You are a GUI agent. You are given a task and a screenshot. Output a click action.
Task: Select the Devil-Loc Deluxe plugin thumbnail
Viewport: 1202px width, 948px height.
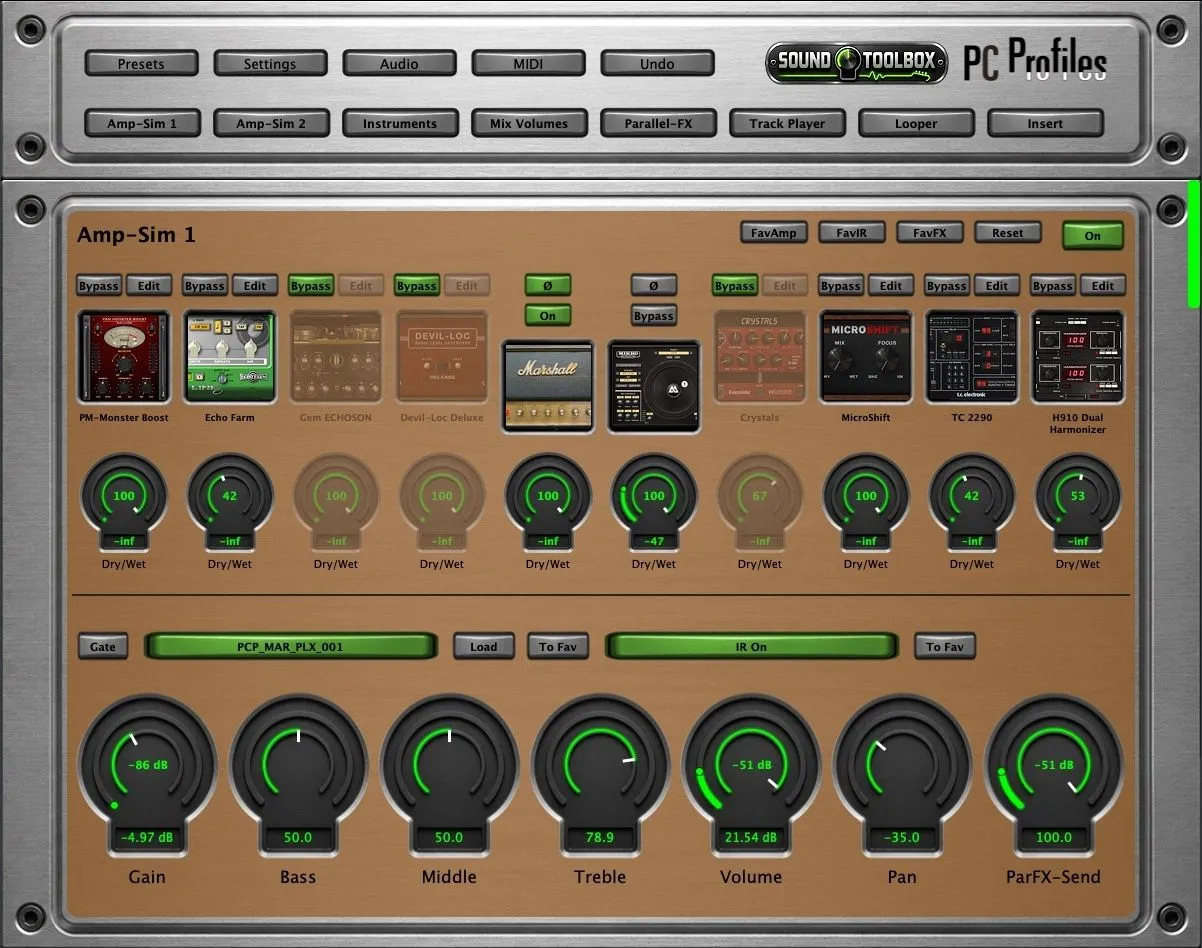pos(442,357)
